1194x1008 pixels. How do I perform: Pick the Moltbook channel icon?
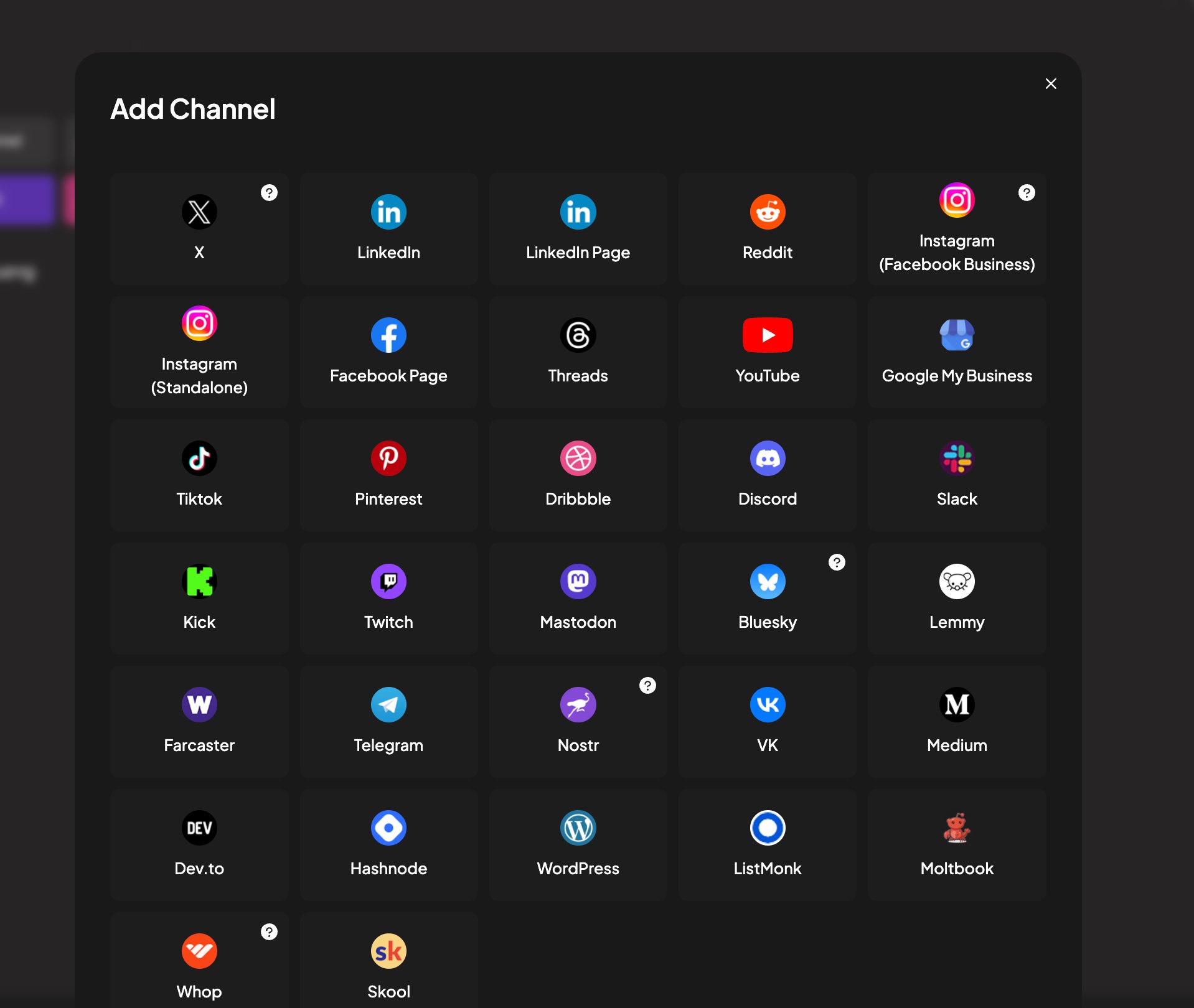956,828
